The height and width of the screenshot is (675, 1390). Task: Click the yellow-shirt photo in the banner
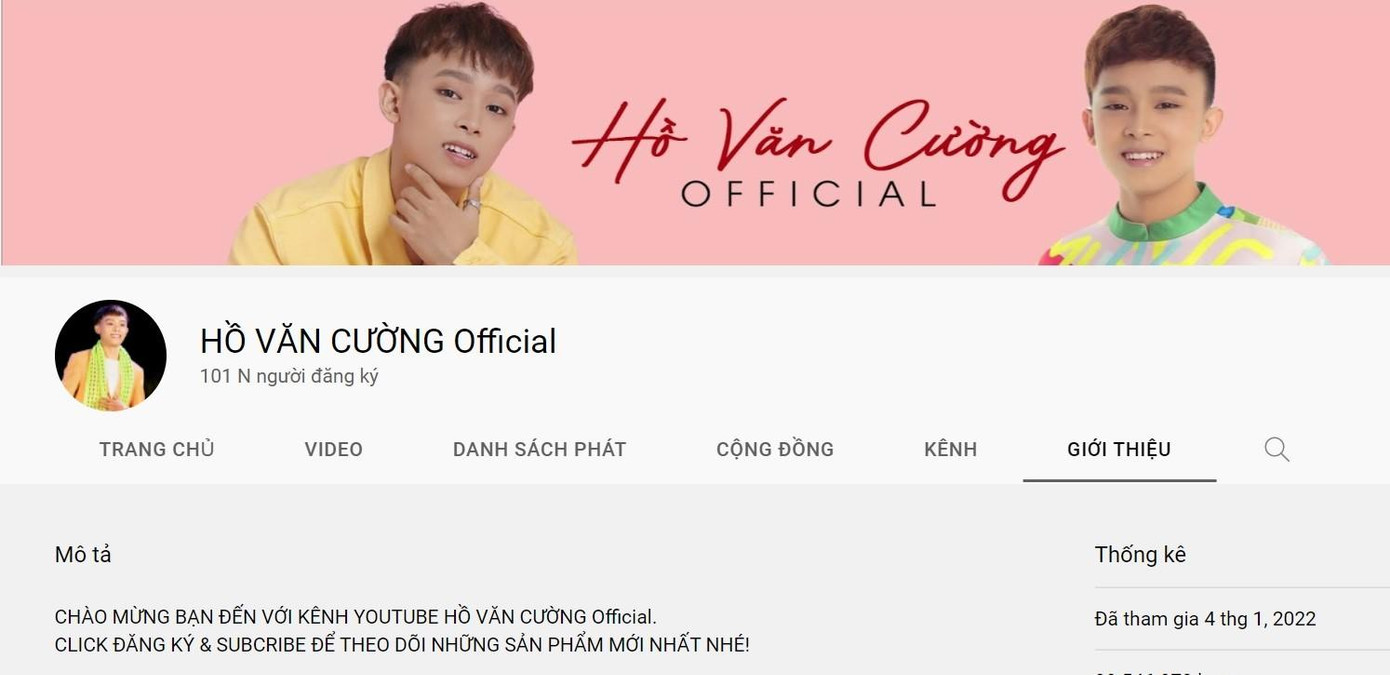pyautogui.click(x=403, y=135)
